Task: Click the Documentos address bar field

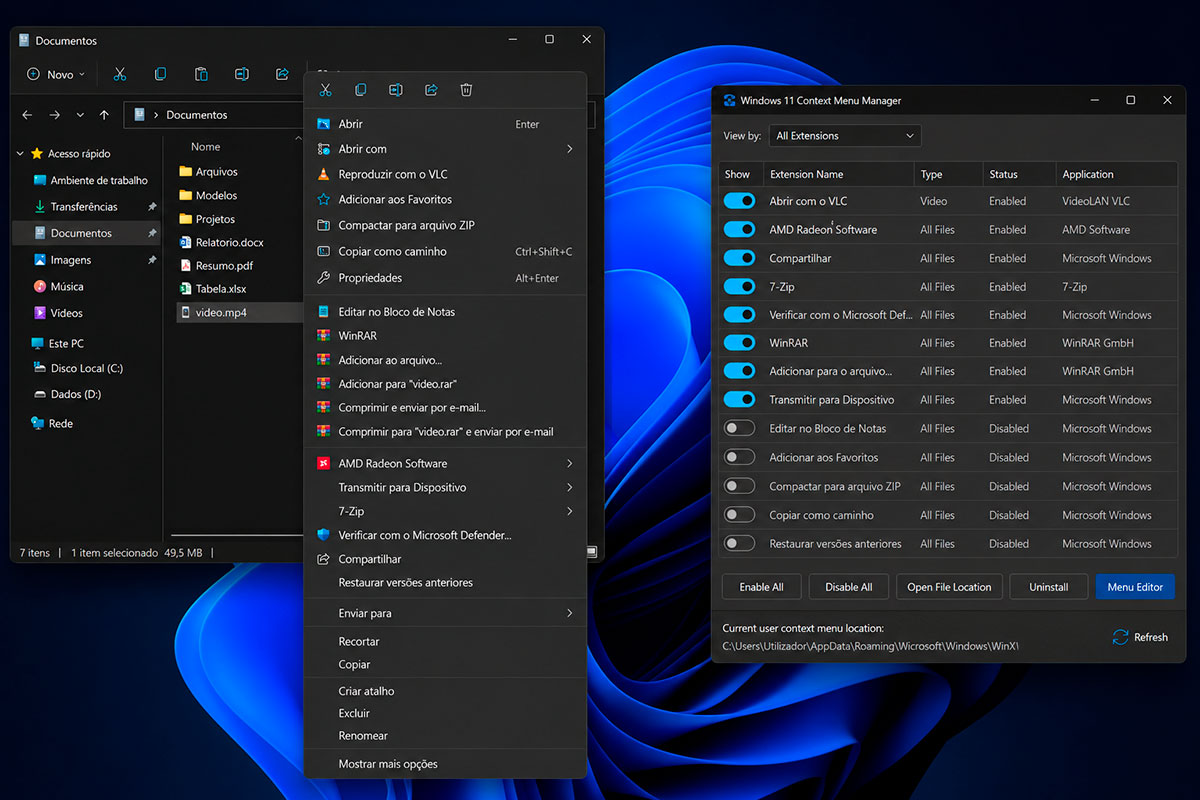Action: 215,115
